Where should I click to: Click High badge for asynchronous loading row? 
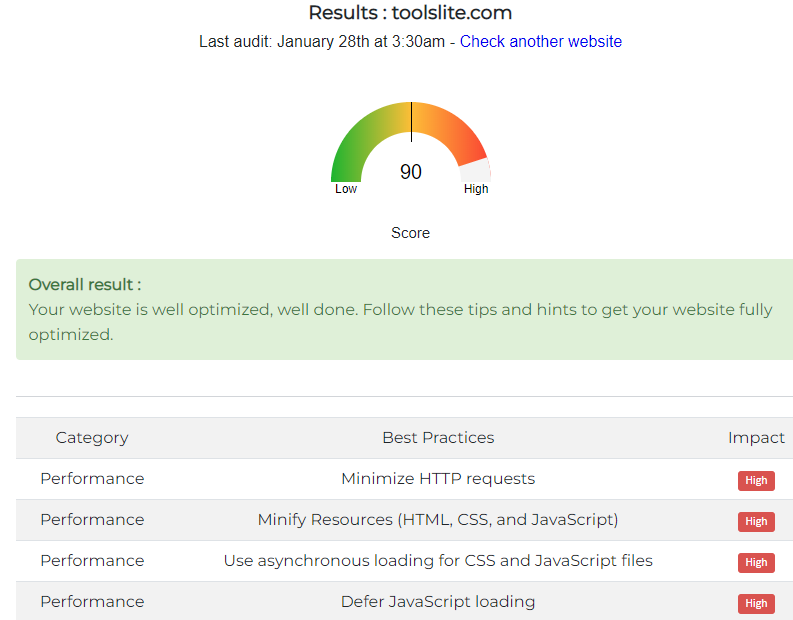click(756, 562)
